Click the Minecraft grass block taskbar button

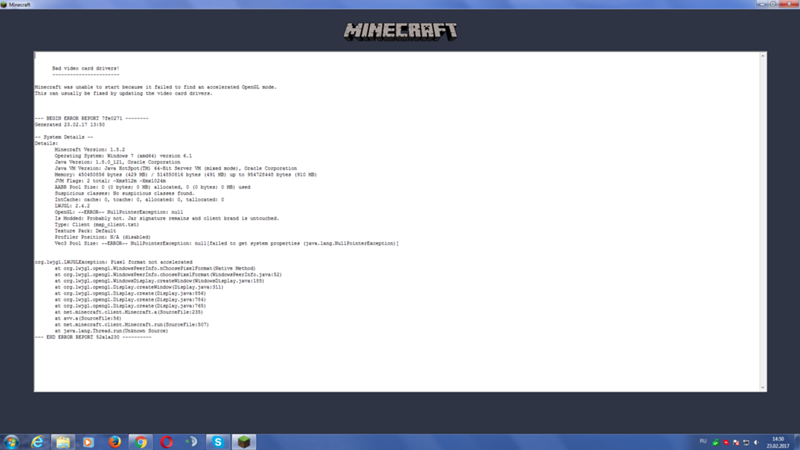pos(244,442)
